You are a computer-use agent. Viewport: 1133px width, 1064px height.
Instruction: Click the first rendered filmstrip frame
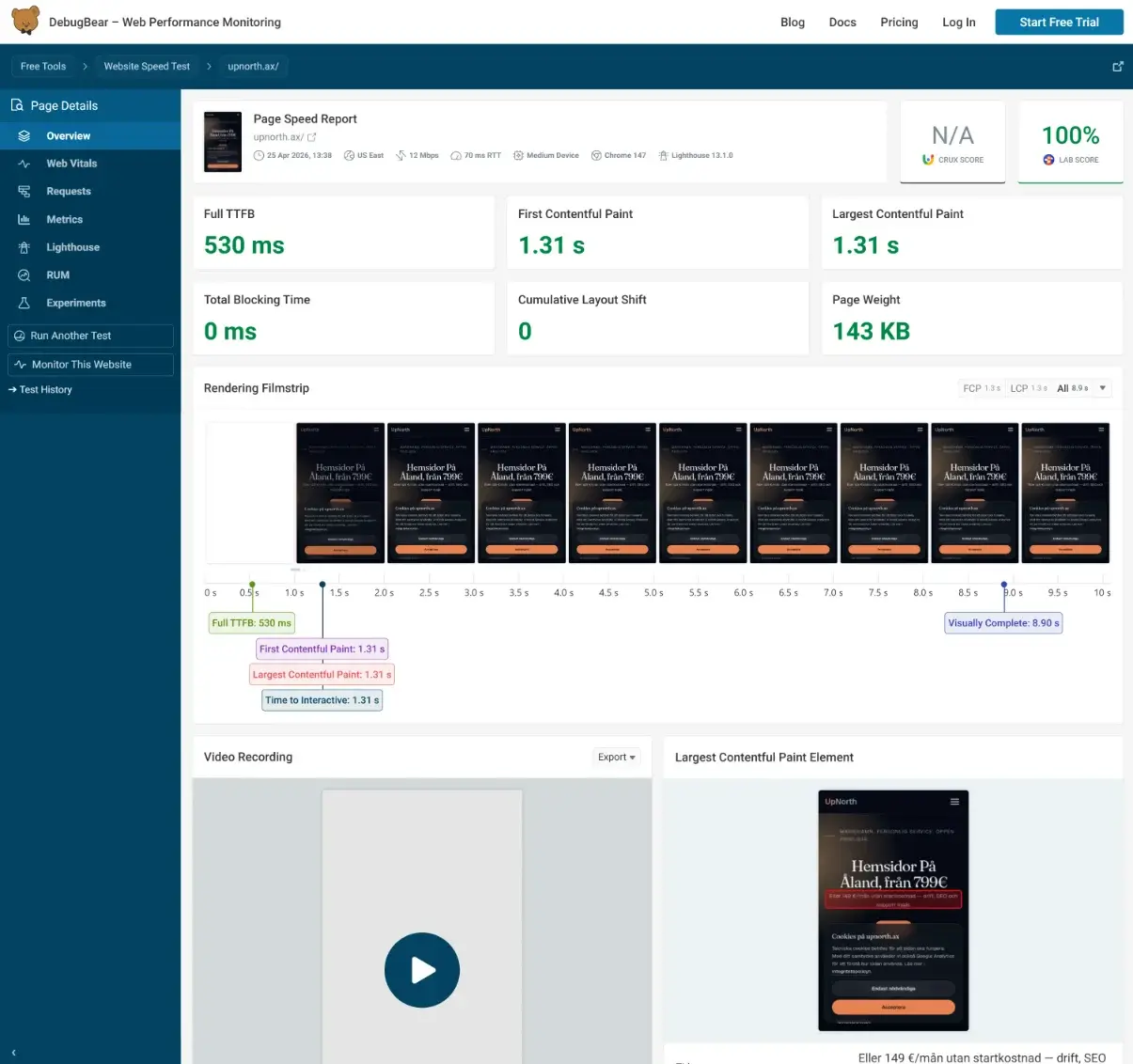[340, 493]
